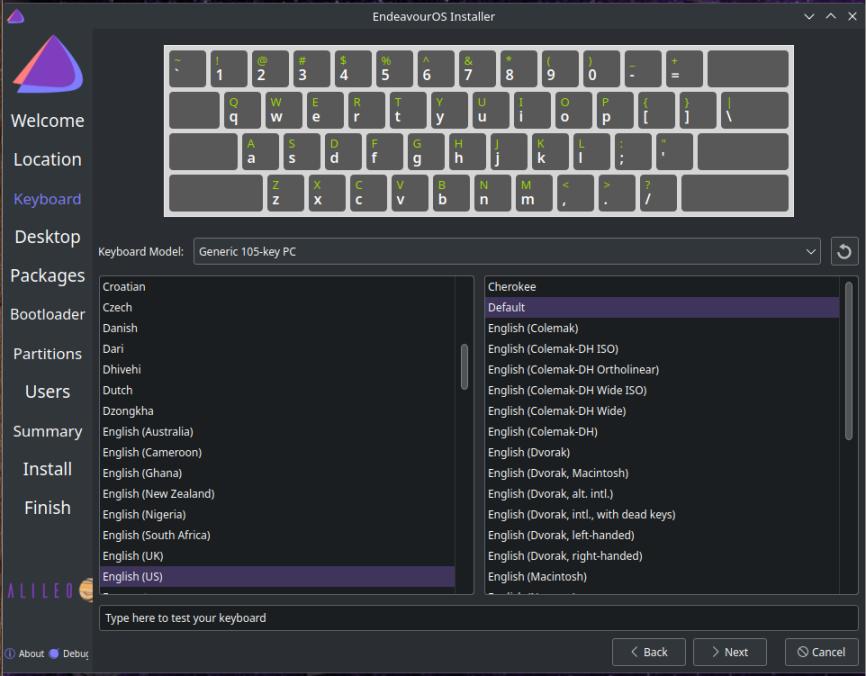Click the Install step in sidebar
The image size is (866, 676).
tap(47, 469)
